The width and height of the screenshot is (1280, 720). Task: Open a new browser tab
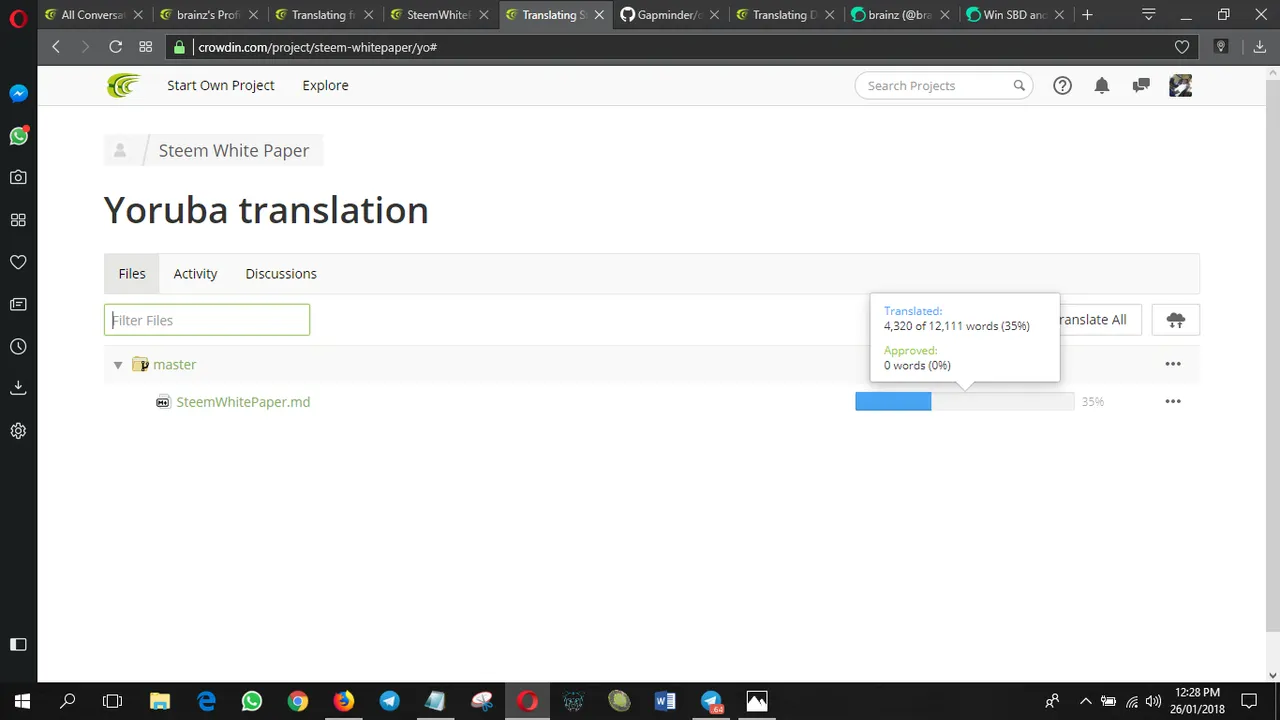tap(1087, 15)
